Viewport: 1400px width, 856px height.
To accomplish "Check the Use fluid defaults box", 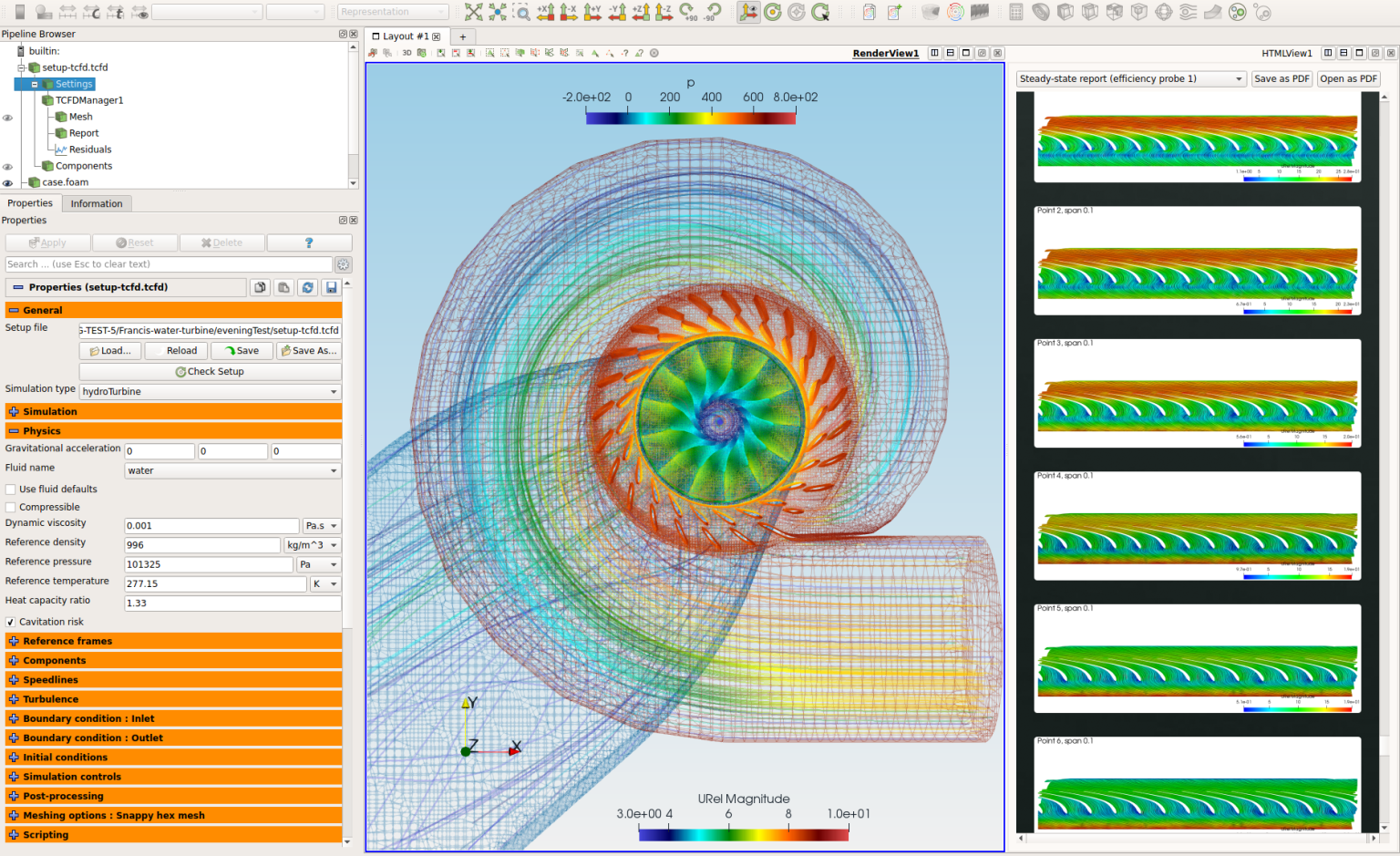I will coord(9,489).
